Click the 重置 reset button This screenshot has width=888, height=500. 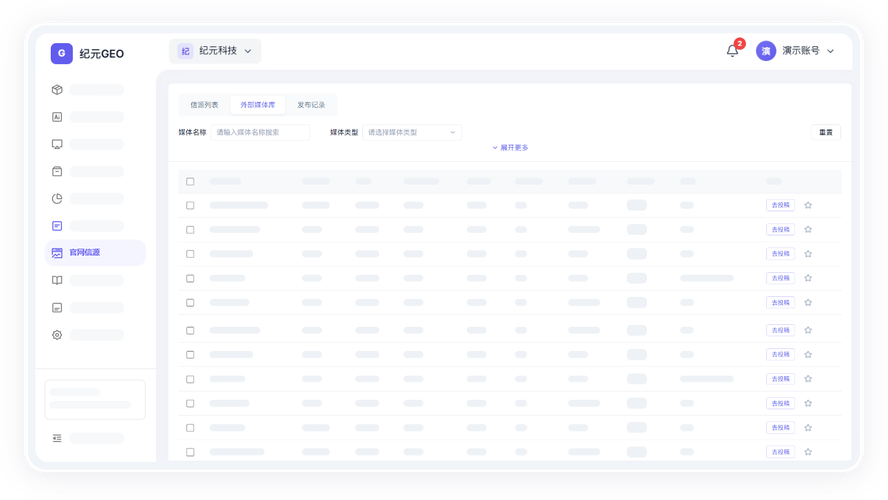click(826, 133)
